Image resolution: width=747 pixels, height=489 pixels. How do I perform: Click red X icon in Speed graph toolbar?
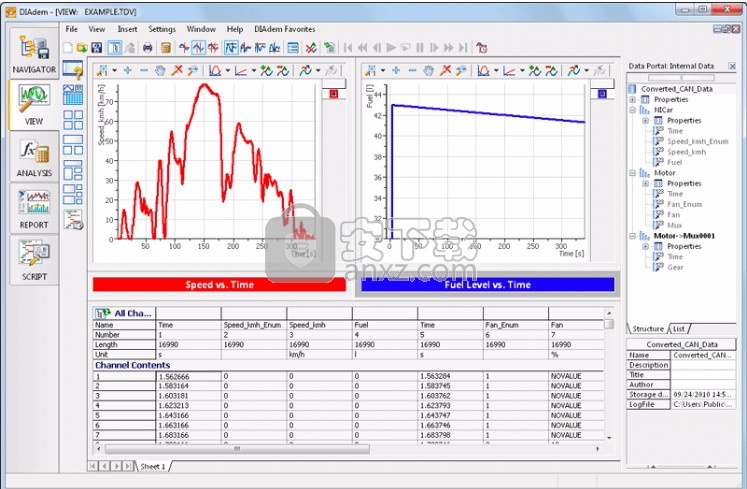coord(177,71)
